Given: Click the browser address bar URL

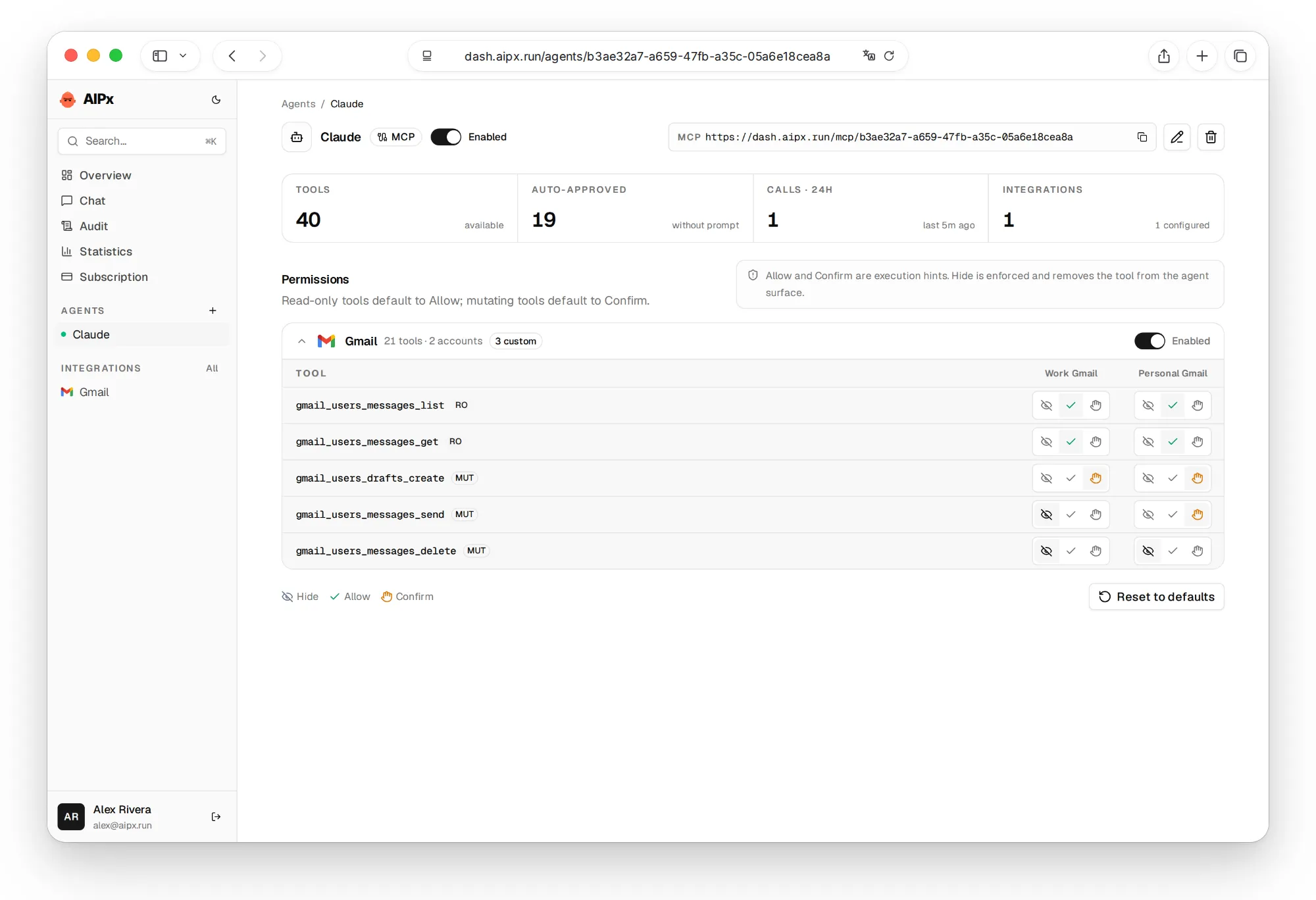Looking at the screenshot, I should [647, 56].
